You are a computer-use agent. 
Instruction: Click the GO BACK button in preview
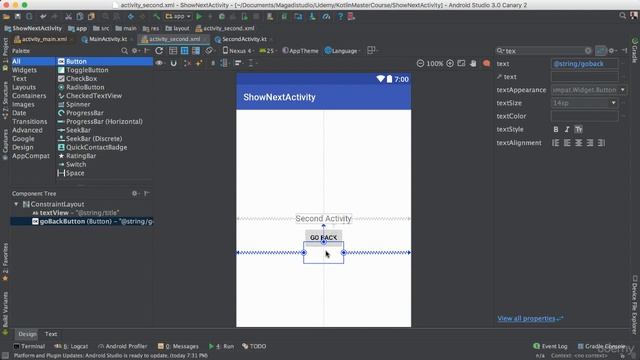tap(323, 237)
